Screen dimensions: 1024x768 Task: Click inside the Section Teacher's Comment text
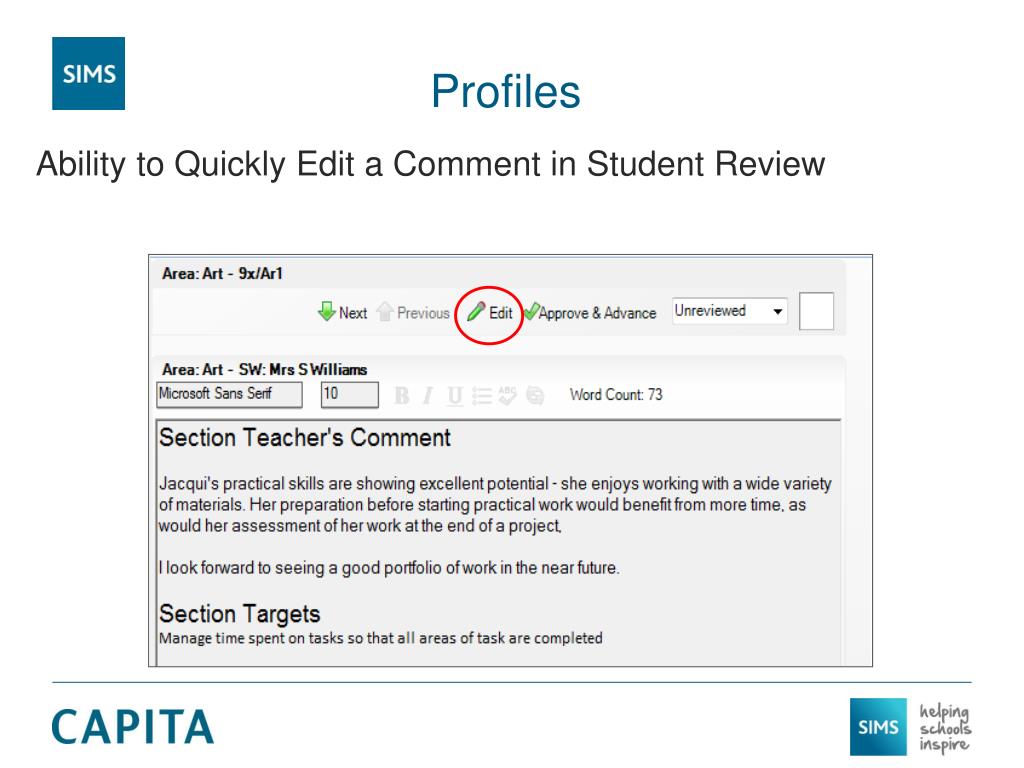[495, 504]
